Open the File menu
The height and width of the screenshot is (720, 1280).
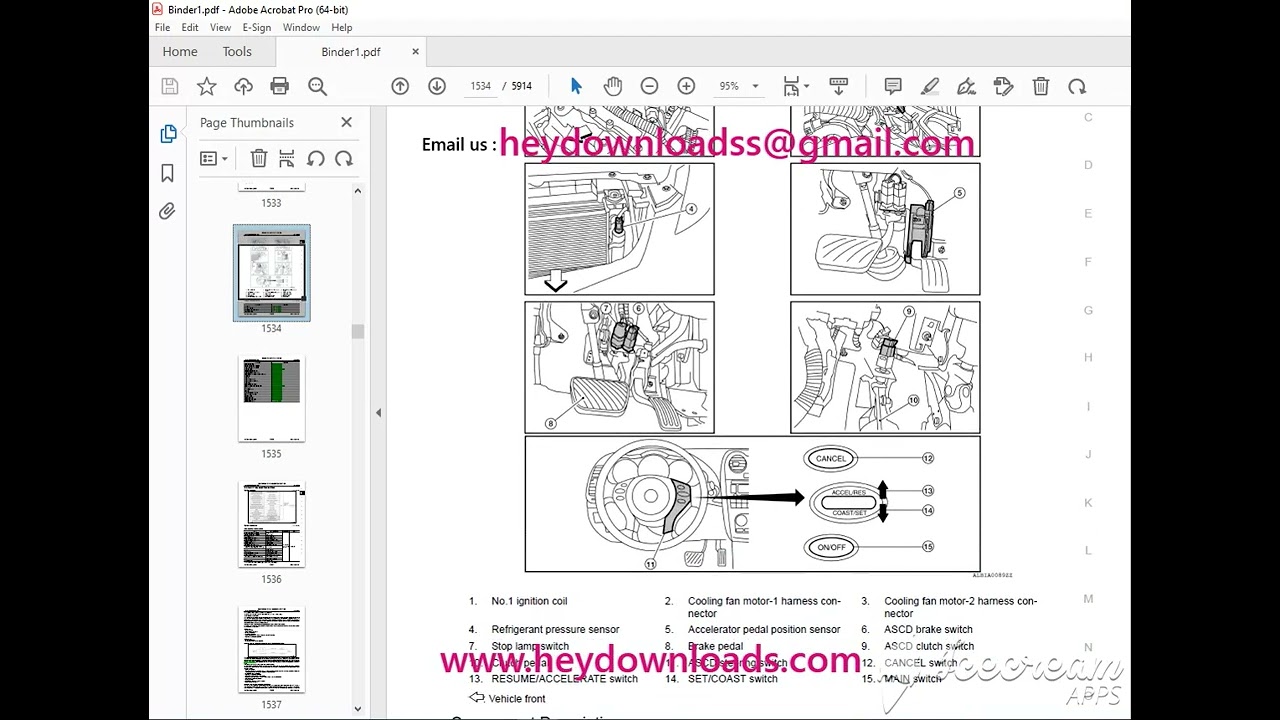pos(162,28)
